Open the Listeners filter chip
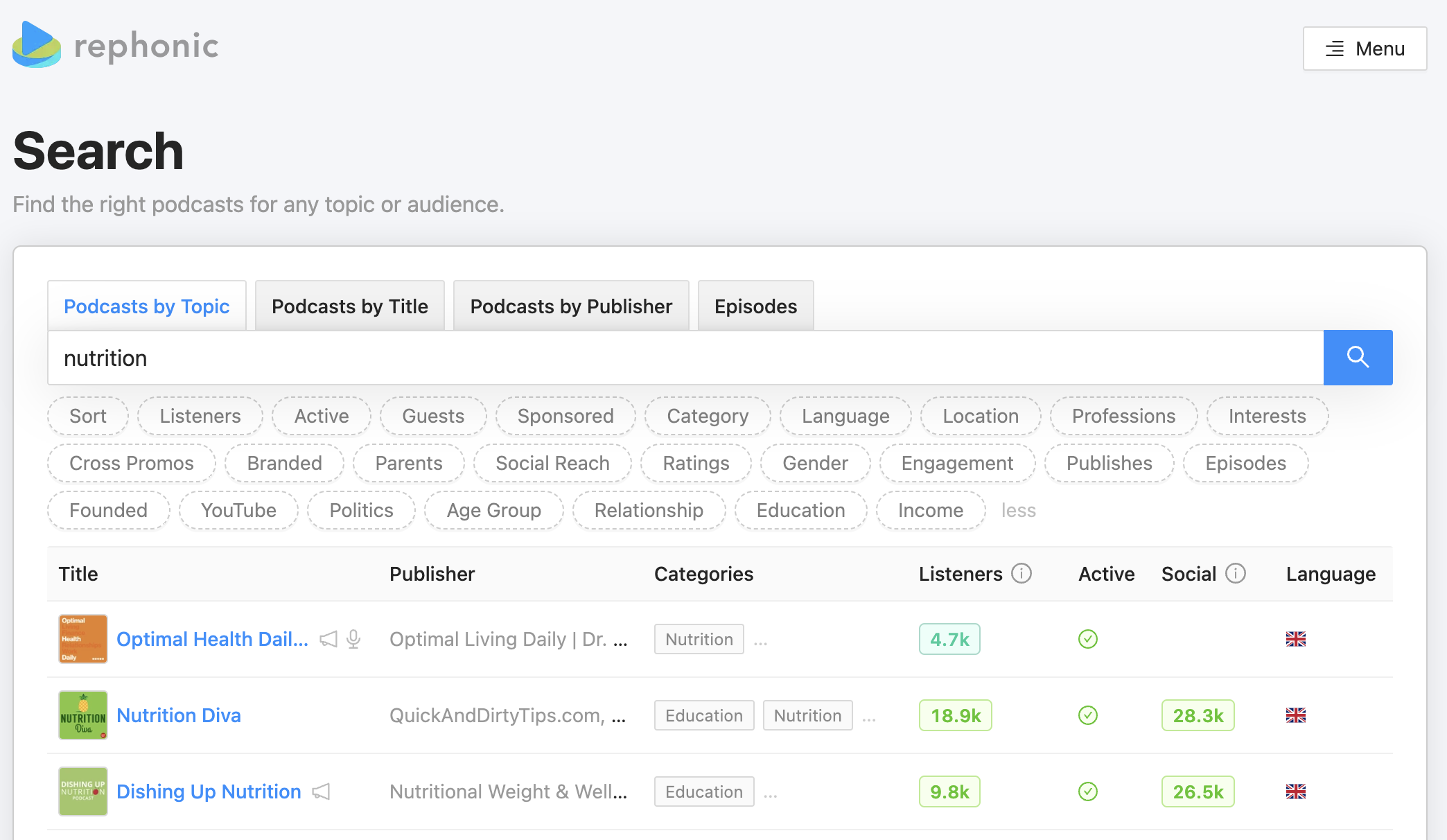This screenshot has height=840, width=1447. click(x=200, y=416)
